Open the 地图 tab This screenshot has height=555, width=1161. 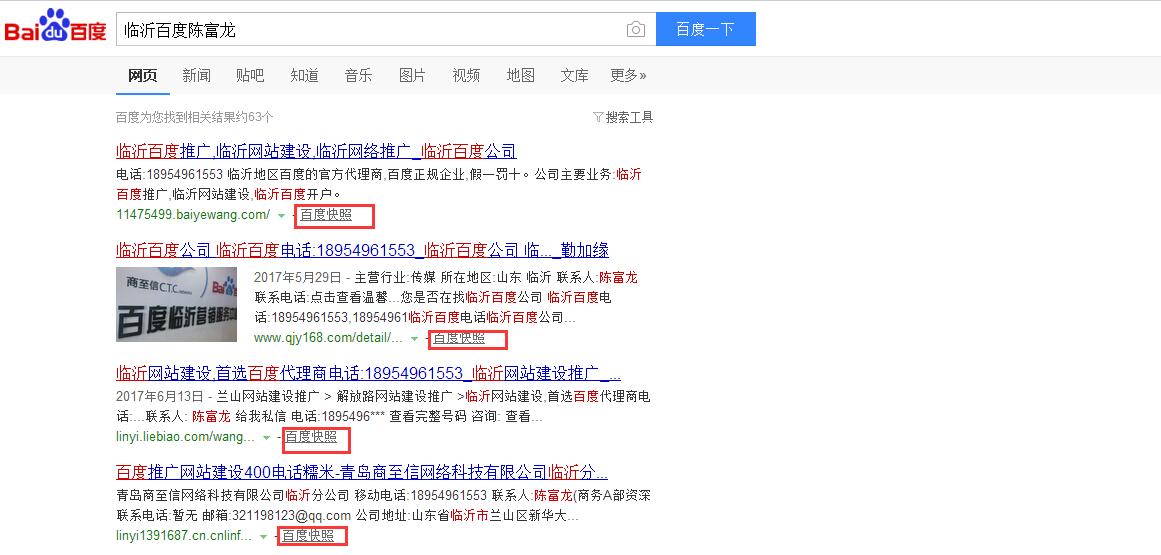point(521,75)
